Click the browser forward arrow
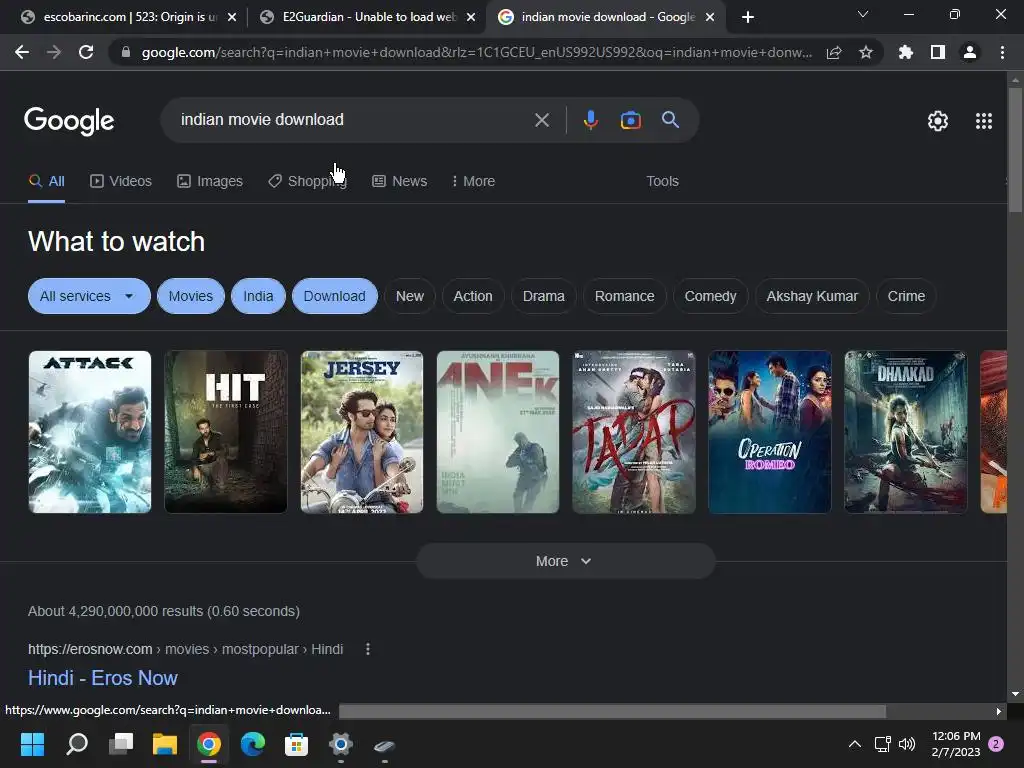Image resolution: width=1024 pixels, height=768 pixels. pos(54,52)
